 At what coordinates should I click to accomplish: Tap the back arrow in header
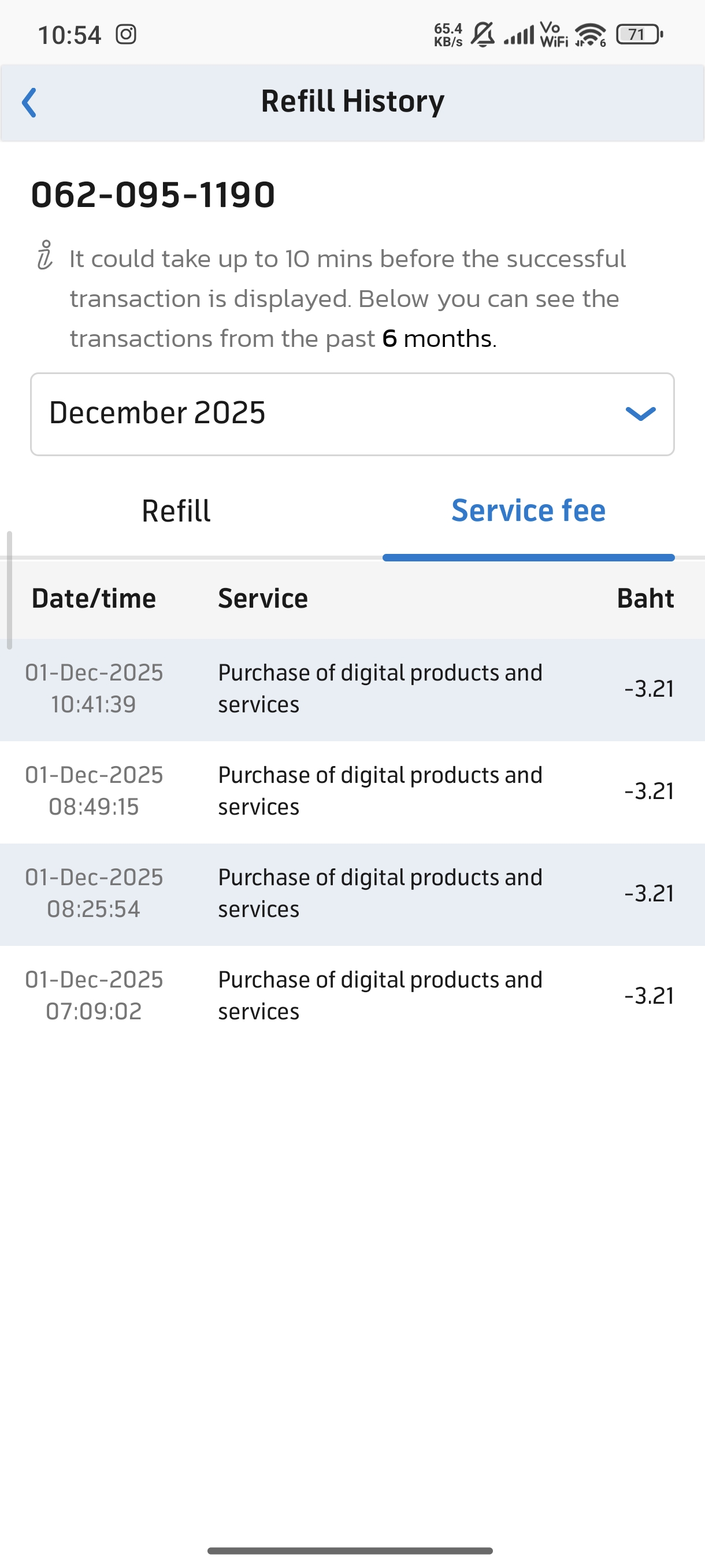pos(29,102)
